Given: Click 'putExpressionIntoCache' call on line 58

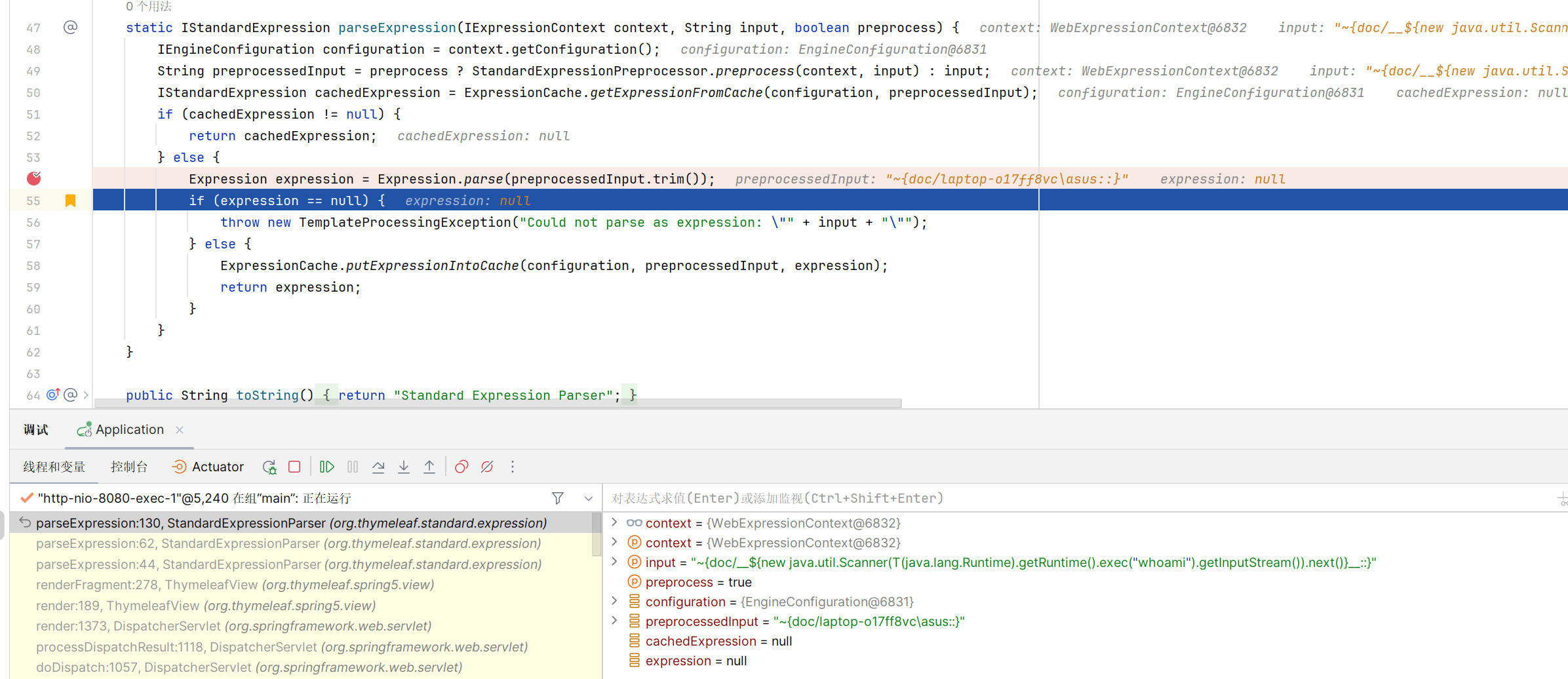Looking at the screenshot, I should 433,265.
